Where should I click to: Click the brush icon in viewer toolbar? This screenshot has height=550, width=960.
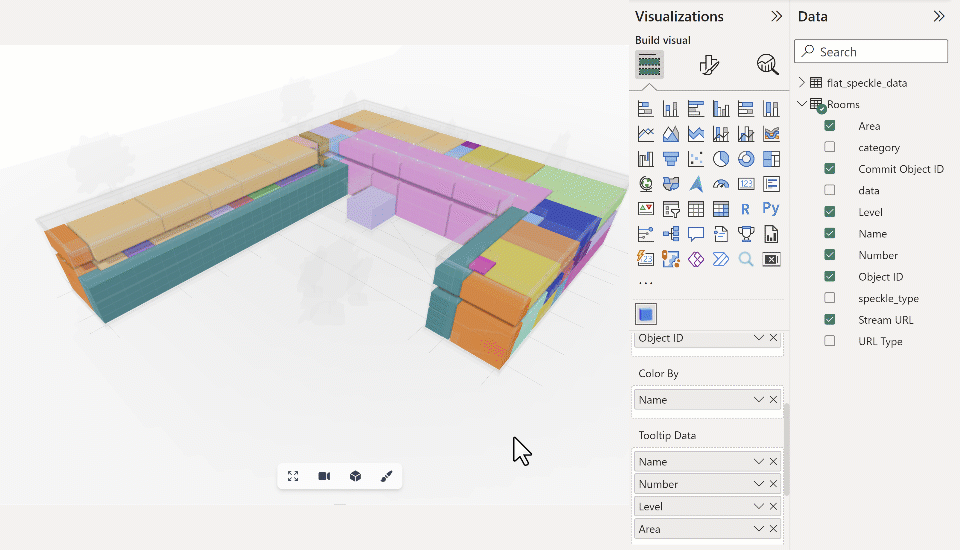[x=386, y=476]
